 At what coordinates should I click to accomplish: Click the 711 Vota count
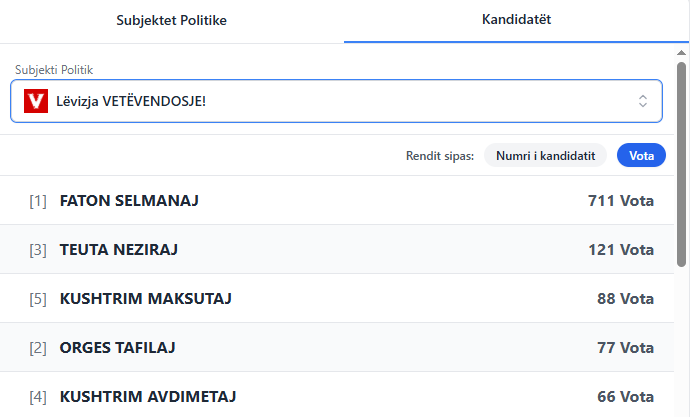pyautogui.click(x=620, y=201)
